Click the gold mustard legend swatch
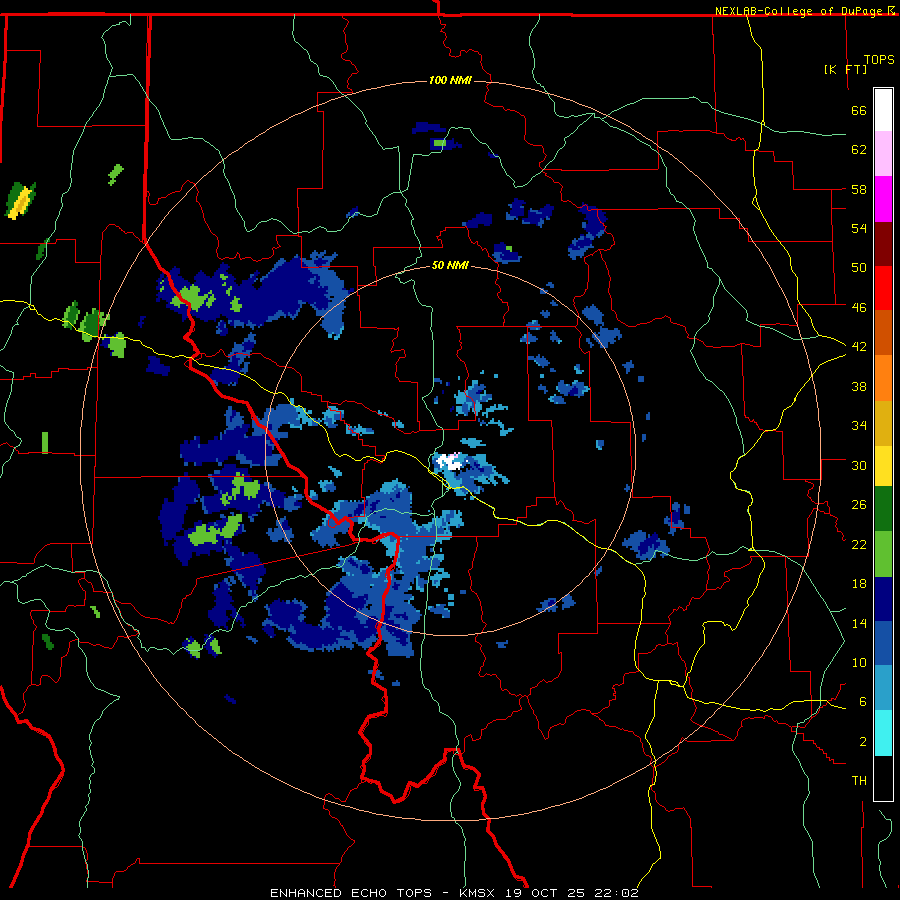This screenshot has width=900, height=900. point(883,423)
